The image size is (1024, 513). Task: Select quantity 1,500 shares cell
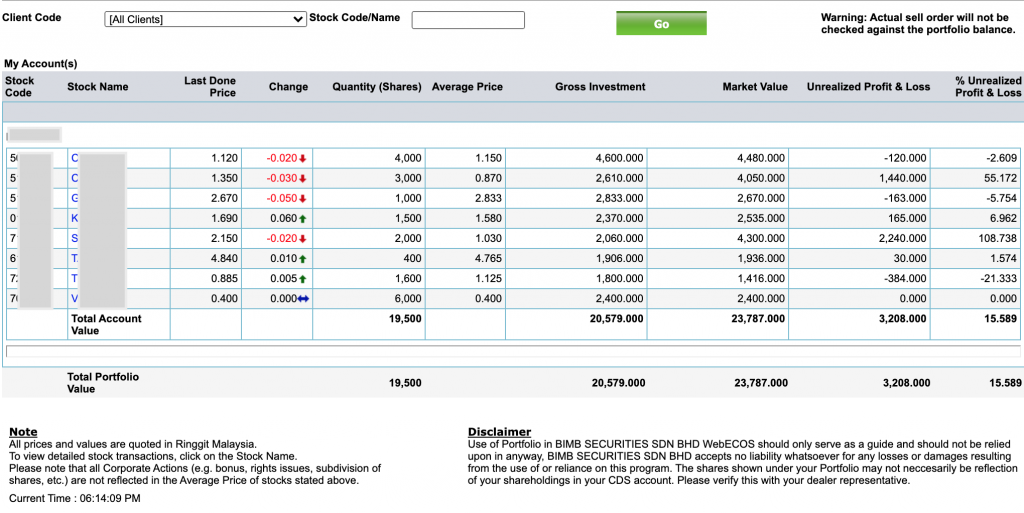[408, 219]
